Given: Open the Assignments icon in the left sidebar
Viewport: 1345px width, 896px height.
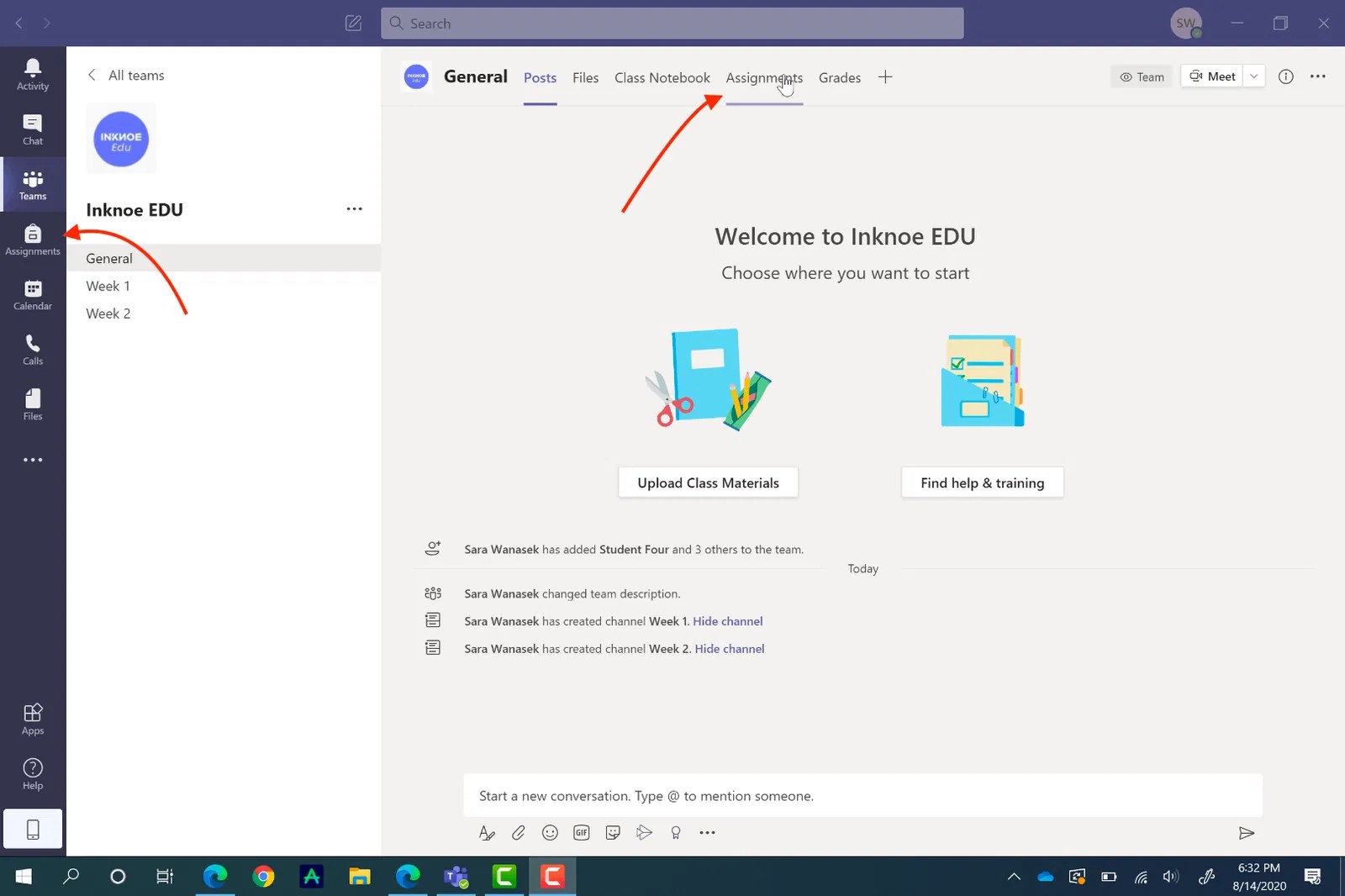Looking at the screenshot, I should (x=32, y=240).
